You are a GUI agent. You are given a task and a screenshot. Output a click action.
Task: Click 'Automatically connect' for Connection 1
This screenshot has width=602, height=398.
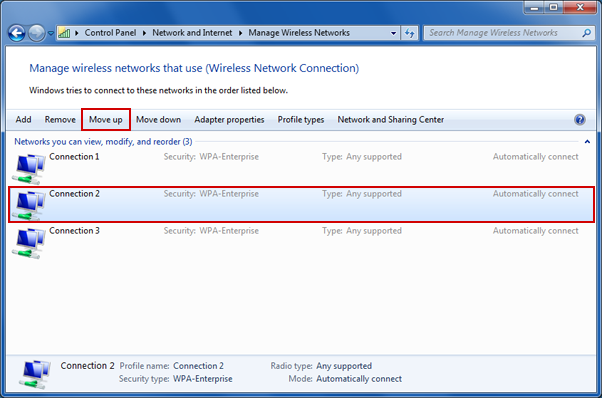coord(536,157)
